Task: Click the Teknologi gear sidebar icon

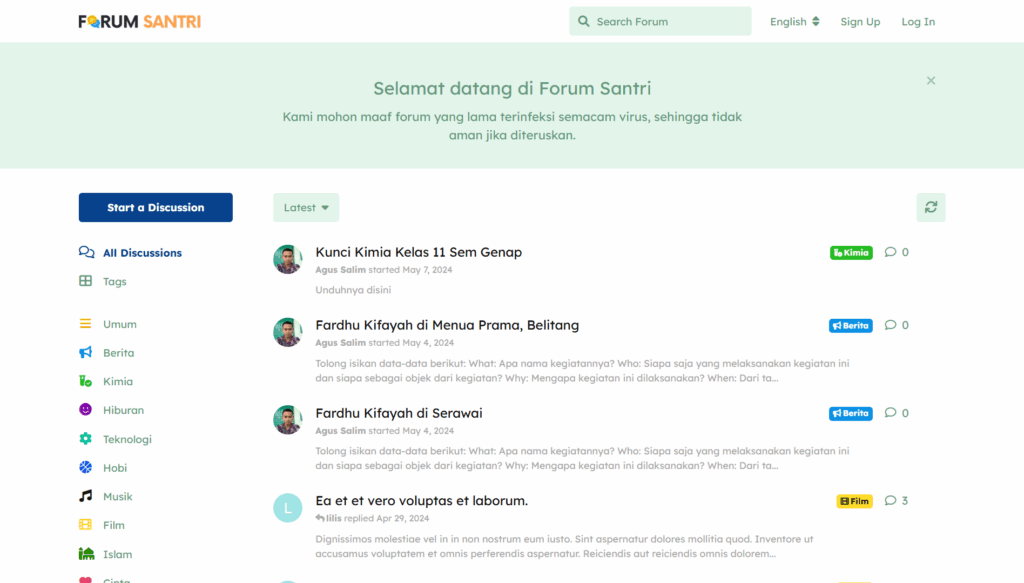Action: (x=86, y=439)
